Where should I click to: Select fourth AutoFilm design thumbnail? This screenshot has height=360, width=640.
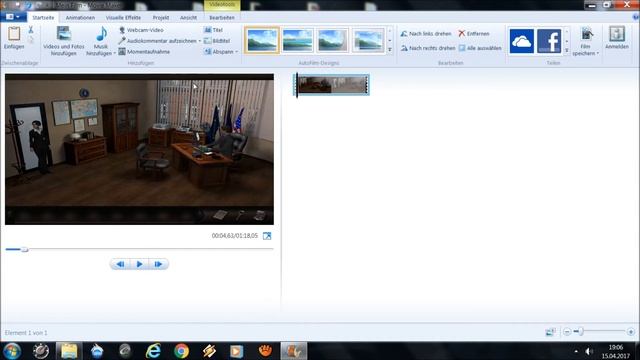pyautogui.click(x=368, y=40)
